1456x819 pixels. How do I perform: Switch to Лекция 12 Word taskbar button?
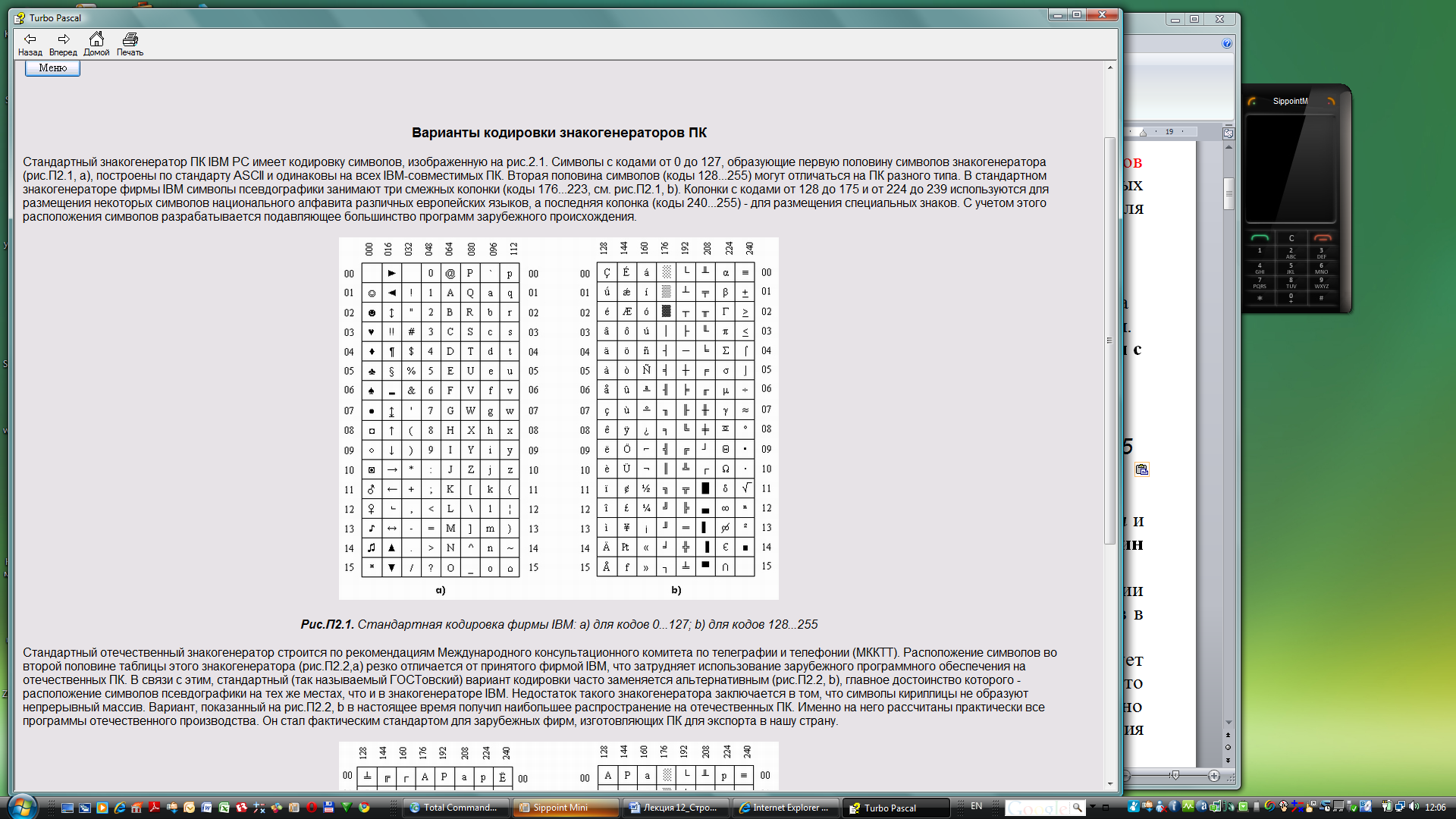click(x=676, y=808)
